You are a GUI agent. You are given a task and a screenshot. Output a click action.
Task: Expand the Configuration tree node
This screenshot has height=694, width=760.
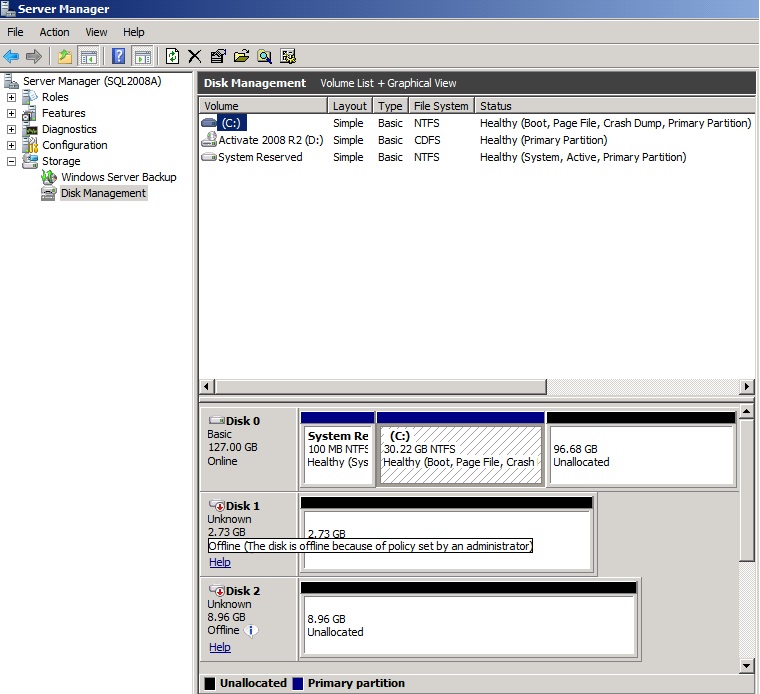coord(11,145)
